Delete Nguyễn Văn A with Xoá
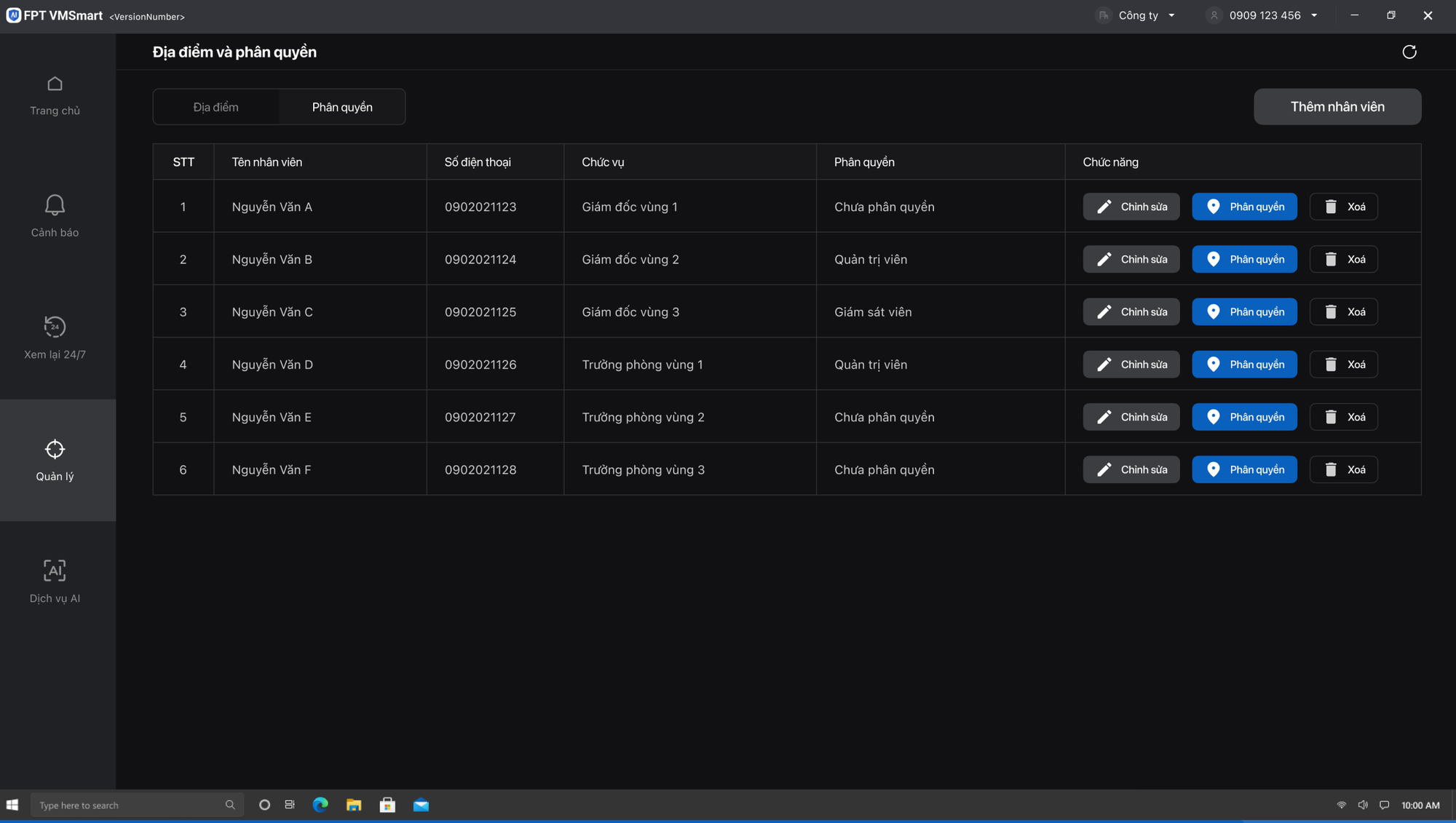Image resolution: width=1456 pixels, height=823 pixels. 1343,207
